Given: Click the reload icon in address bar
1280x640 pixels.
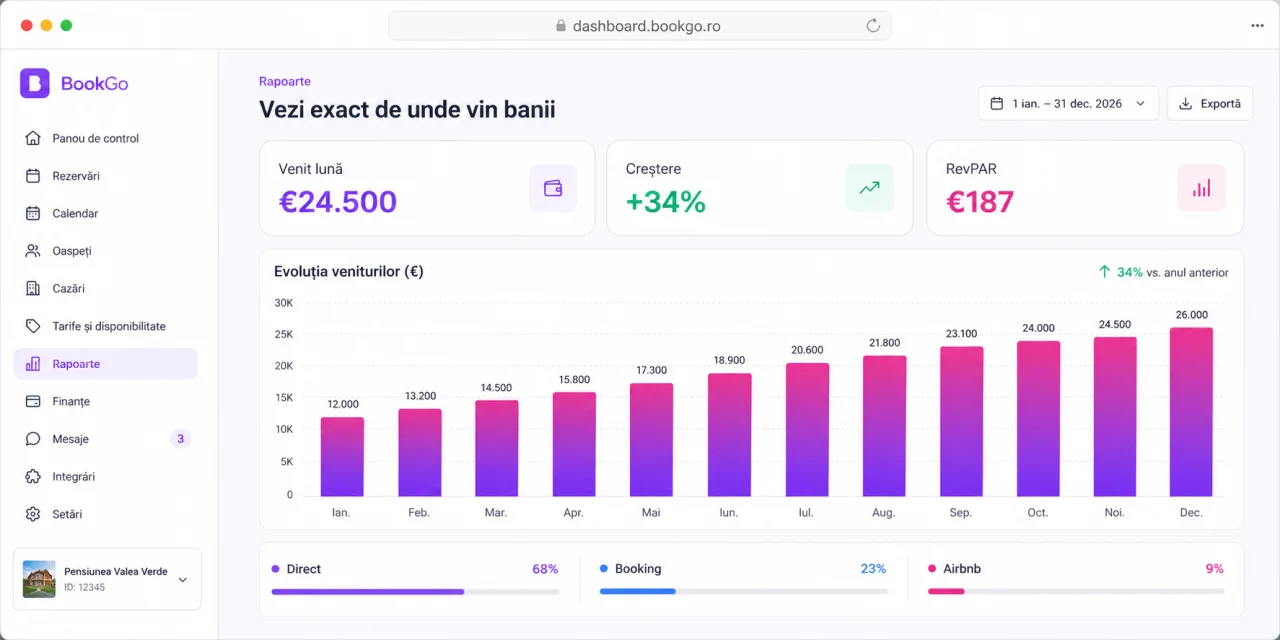Looking at the screenshot, I should 873,26.
